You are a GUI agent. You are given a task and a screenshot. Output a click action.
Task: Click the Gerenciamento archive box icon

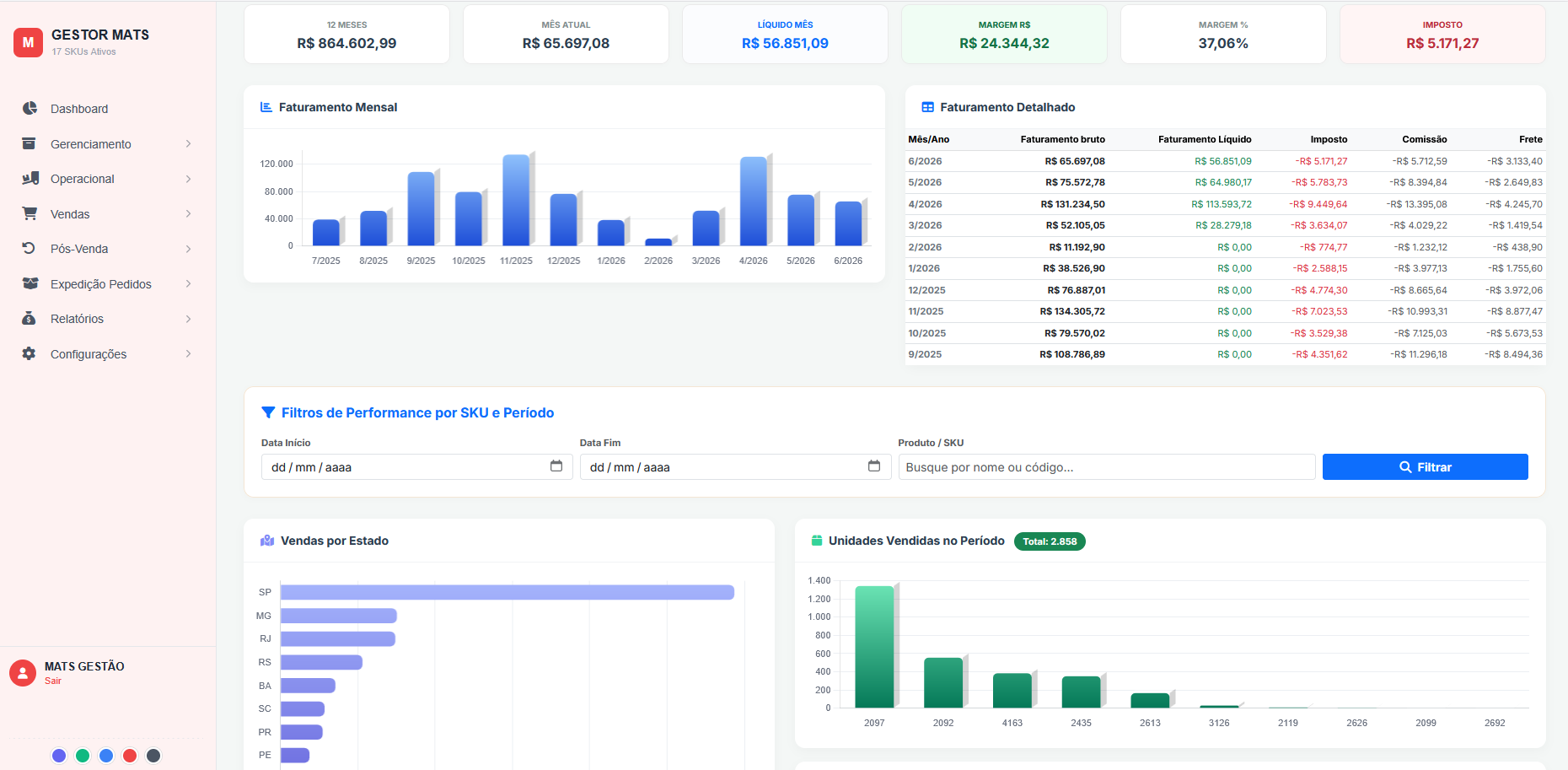(x=30, y=143)
